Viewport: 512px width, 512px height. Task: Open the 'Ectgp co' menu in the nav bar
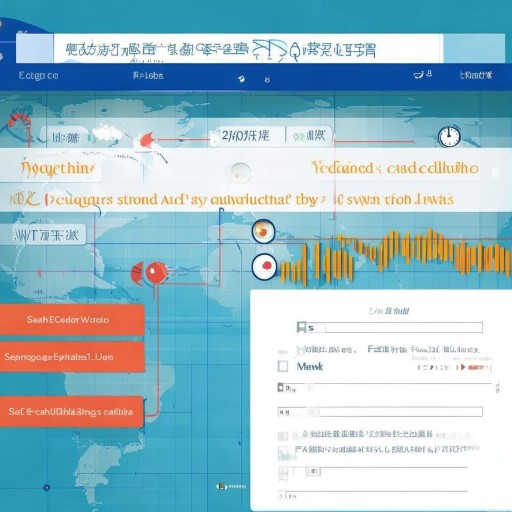pos(38,76)
